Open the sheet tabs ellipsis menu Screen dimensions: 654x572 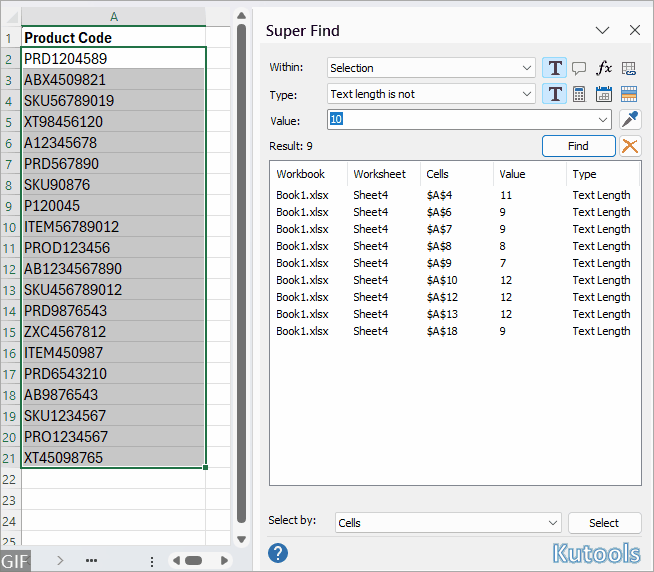pos(91,560)
